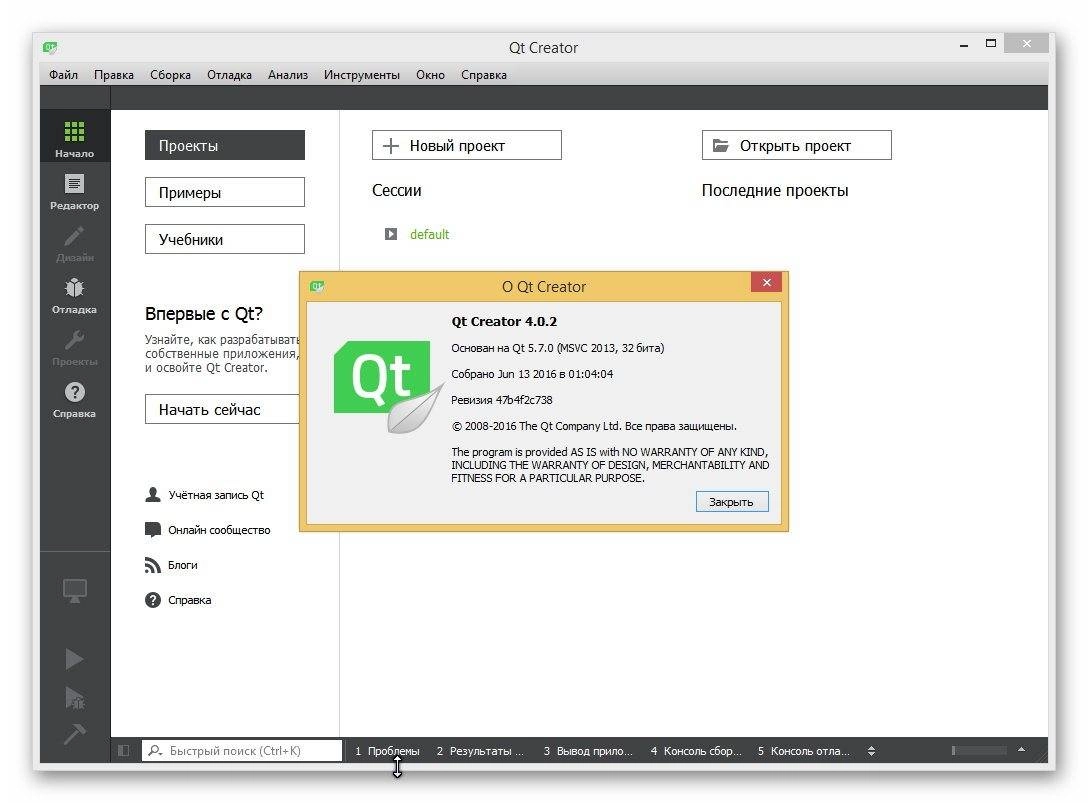Open the Окно menu
Screen dimensions: 1088x803
pos(430,75)
